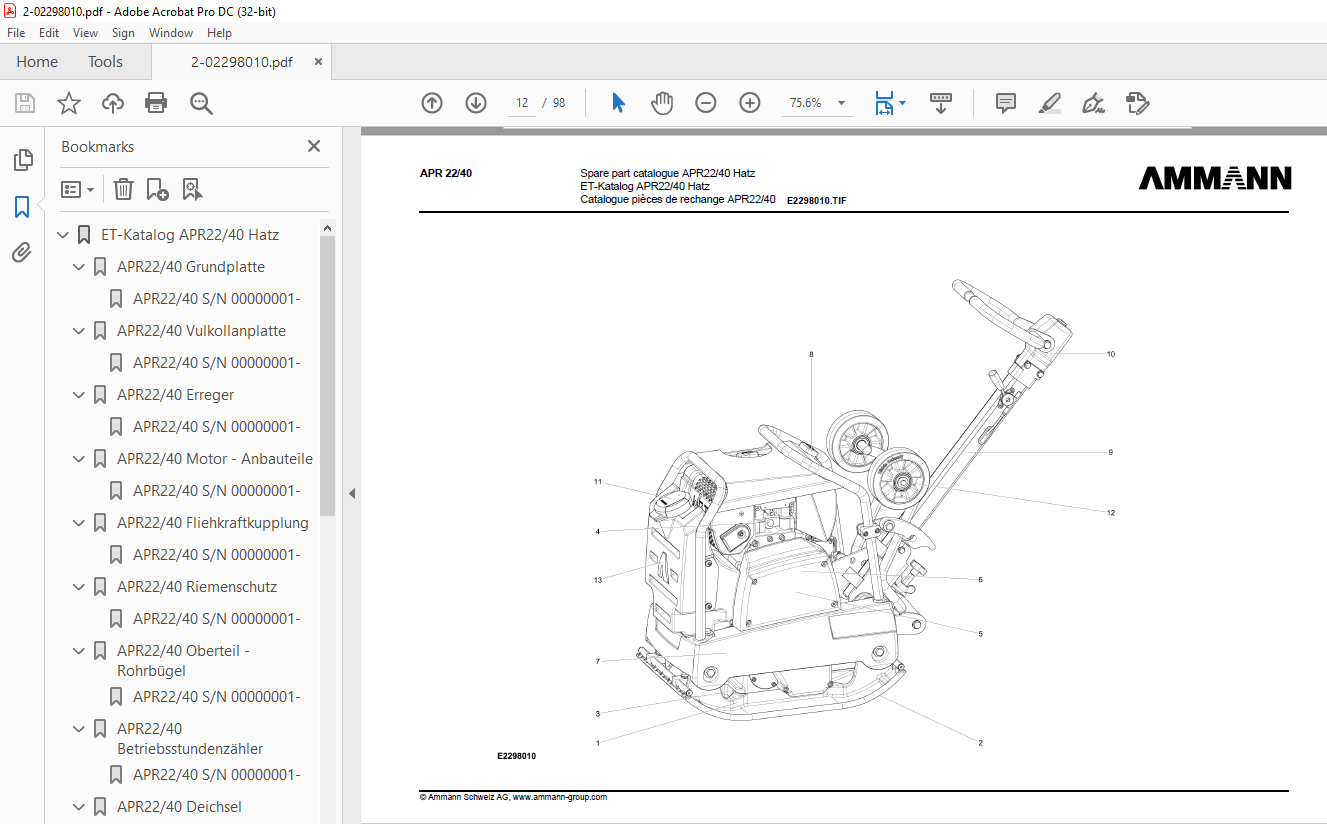
Task: Collapse the navigation pane arrow handle
Action: coord(352,493)
